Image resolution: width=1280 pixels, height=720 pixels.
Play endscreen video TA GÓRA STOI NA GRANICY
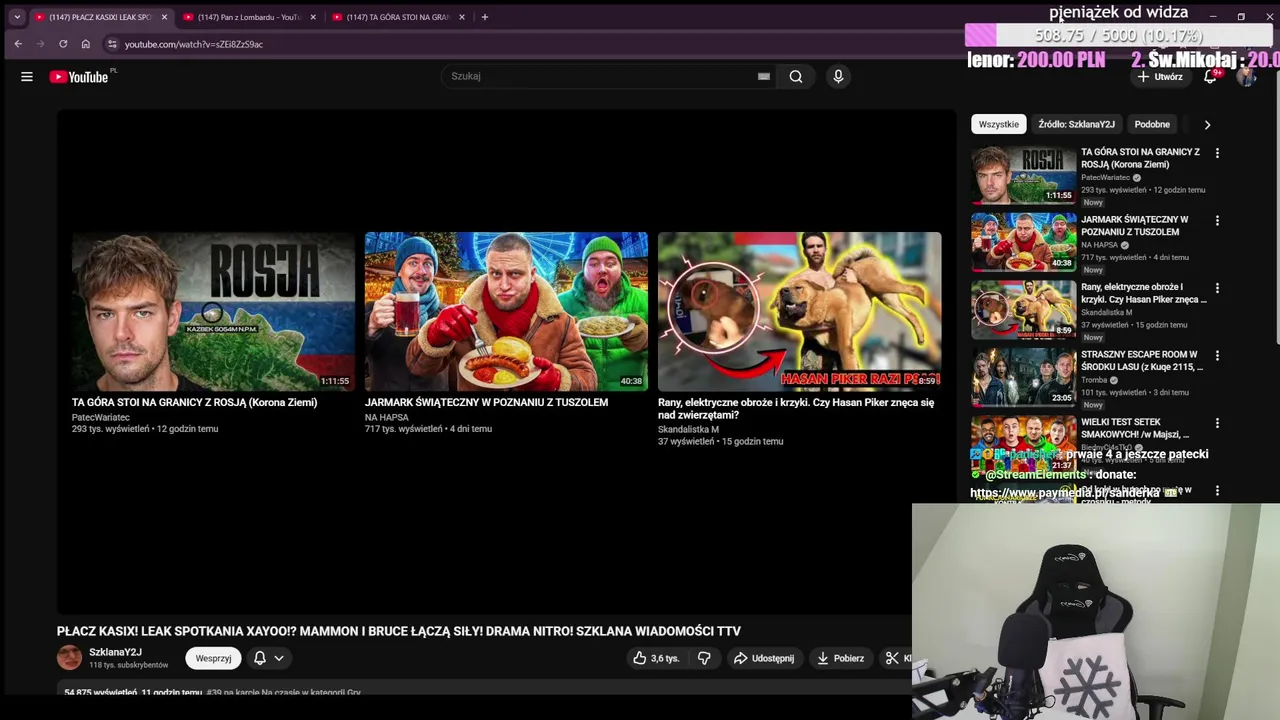click(x=213, y=311)
